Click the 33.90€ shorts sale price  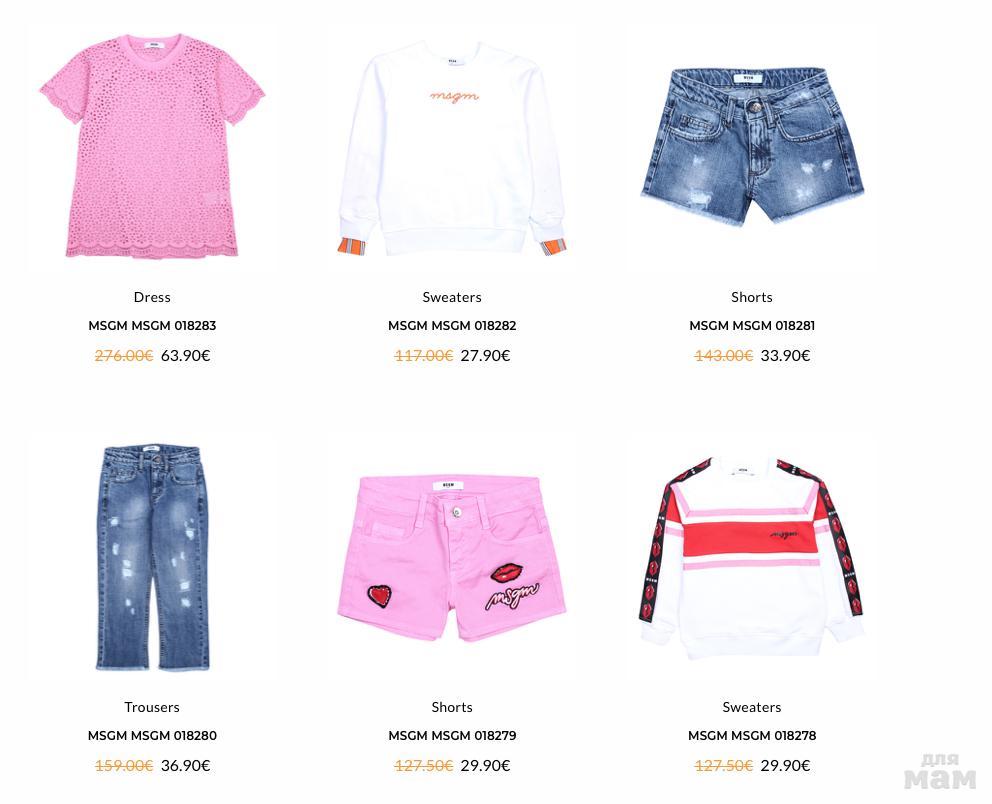pyautogui.click(x=785, y=356)
